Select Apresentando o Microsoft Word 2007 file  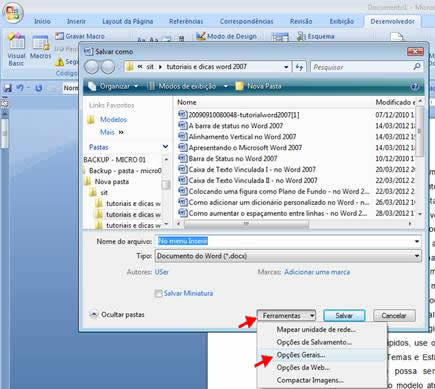coord(245,148)
